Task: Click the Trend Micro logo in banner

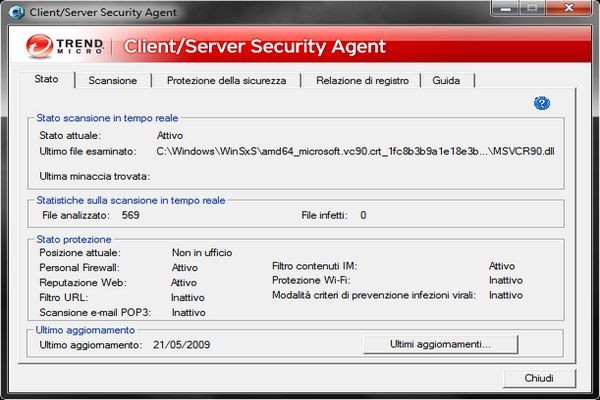Action: point(62,46)
